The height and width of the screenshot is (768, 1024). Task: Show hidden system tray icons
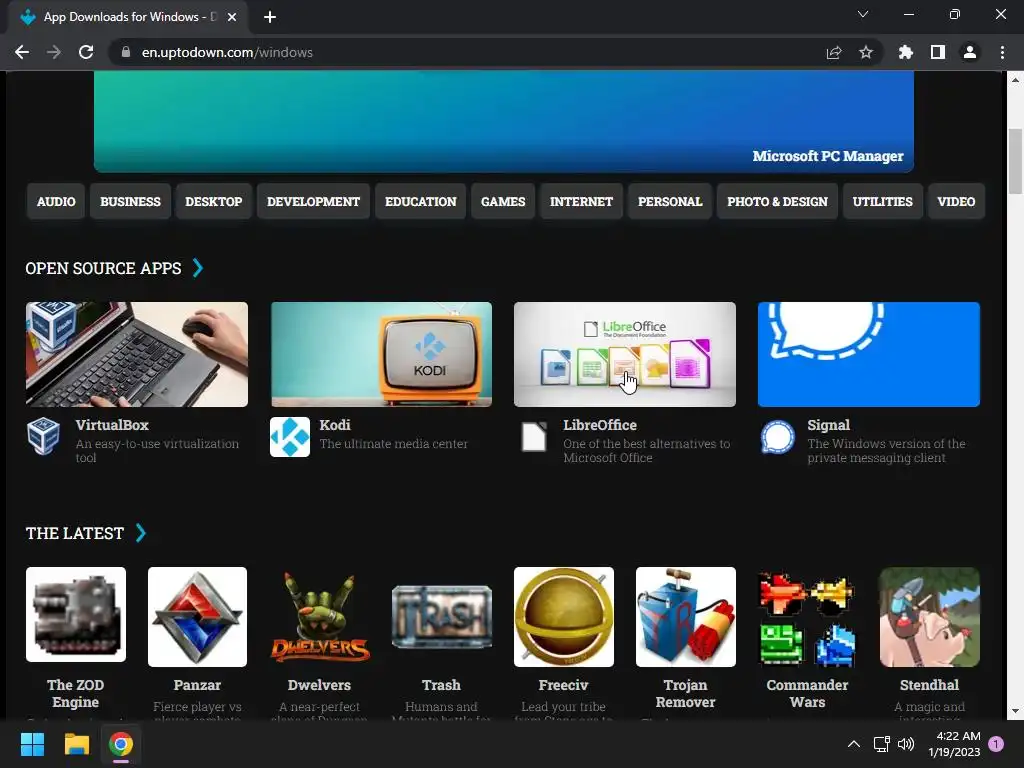click(854, 744)
